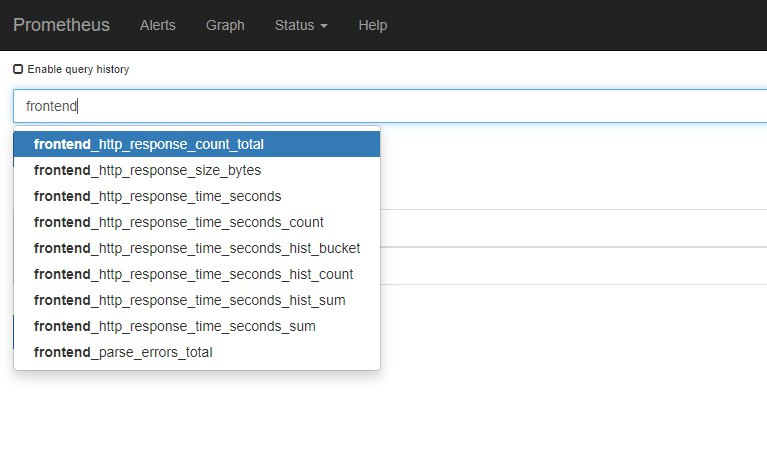Click the empty navbar area right of Help
767x450 pixels.
(580, 25)
